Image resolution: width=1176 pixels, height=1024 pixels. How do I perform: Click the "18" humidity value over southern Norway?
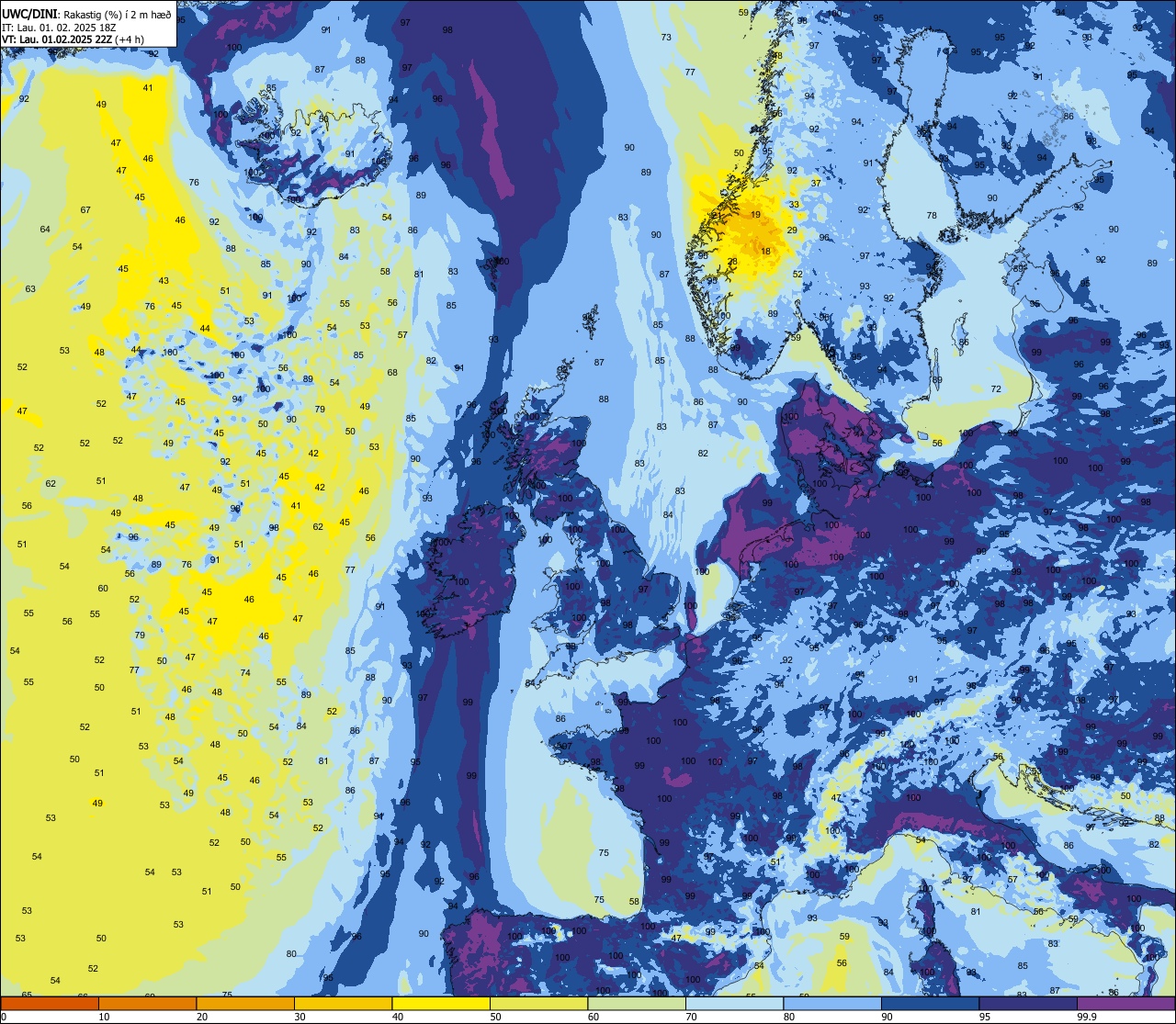[x=765, y=252]
